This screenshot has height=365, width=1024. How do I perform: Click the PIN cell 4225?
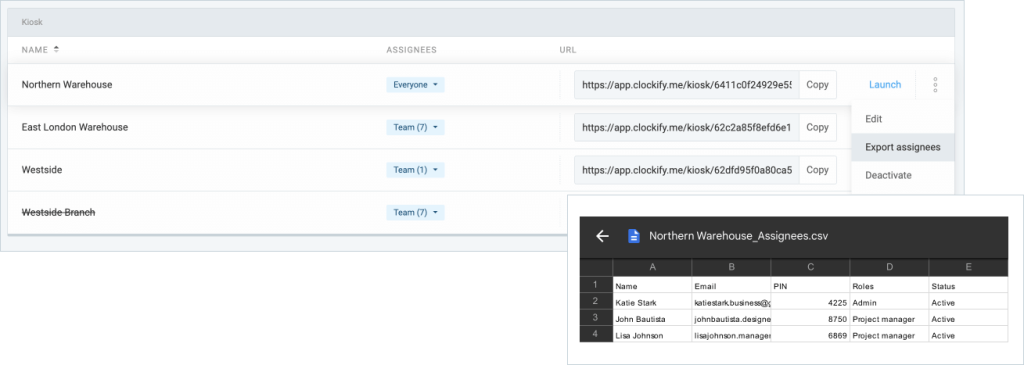coord(810,302)
